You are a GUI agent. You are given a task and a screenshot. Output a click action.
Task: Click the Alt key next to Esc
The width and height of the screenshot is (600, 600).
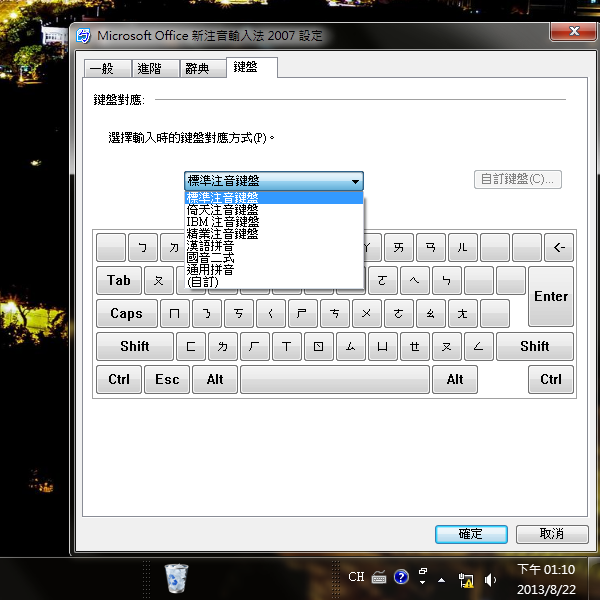pos(215,379)
